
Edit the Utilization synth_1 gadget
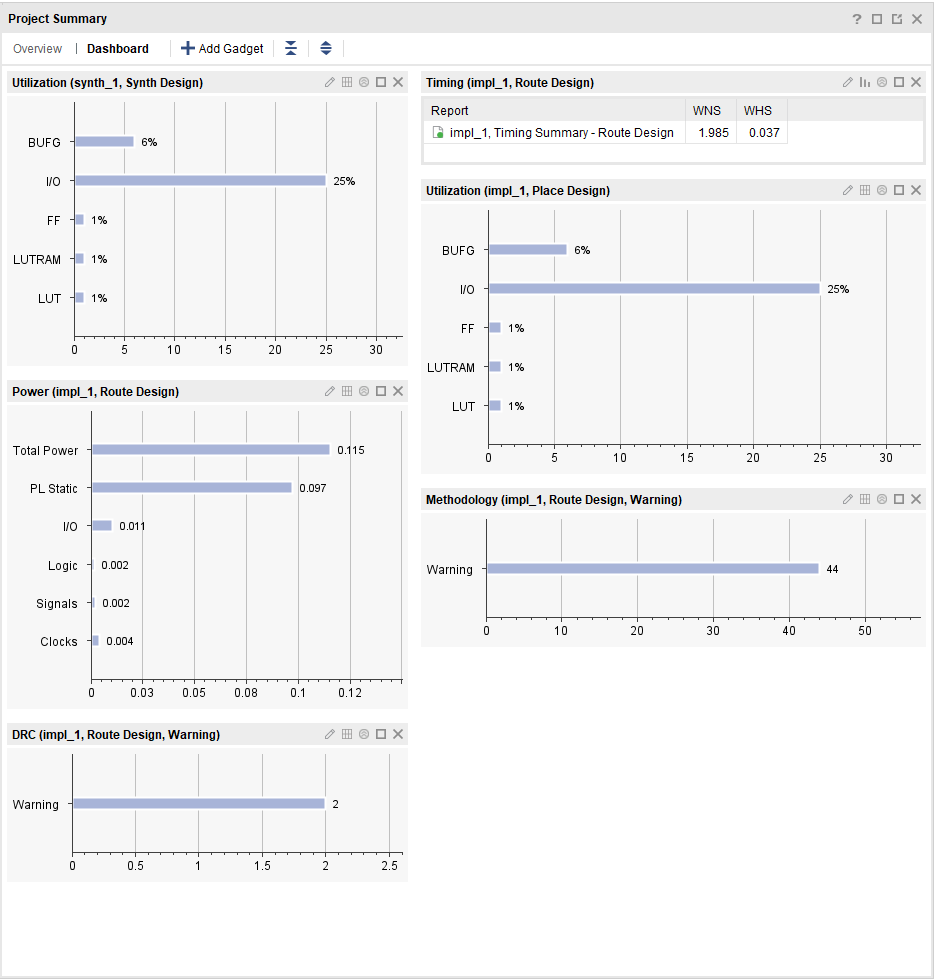point(330,82)
